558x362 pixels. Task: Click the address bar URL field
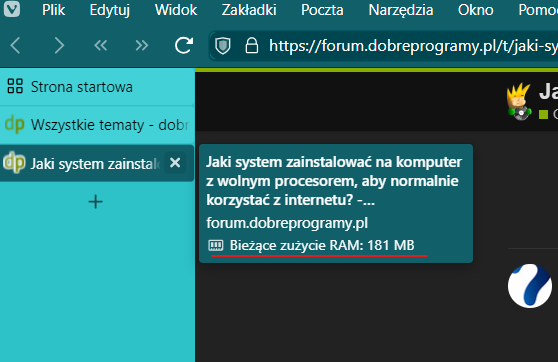413,46
